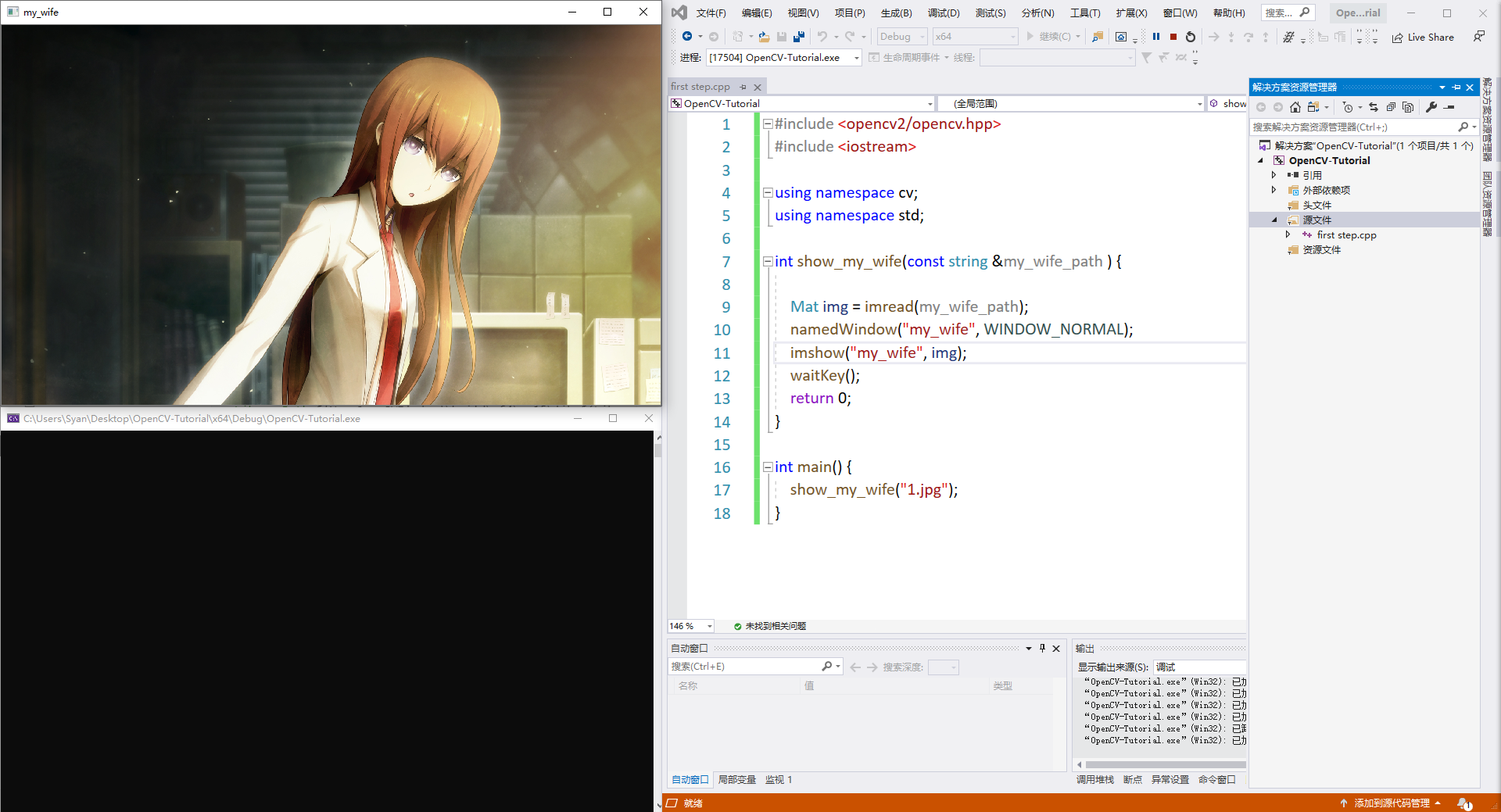Open the 调试(D) debug menu
The image size is (1501, 812).
(944, 13)
